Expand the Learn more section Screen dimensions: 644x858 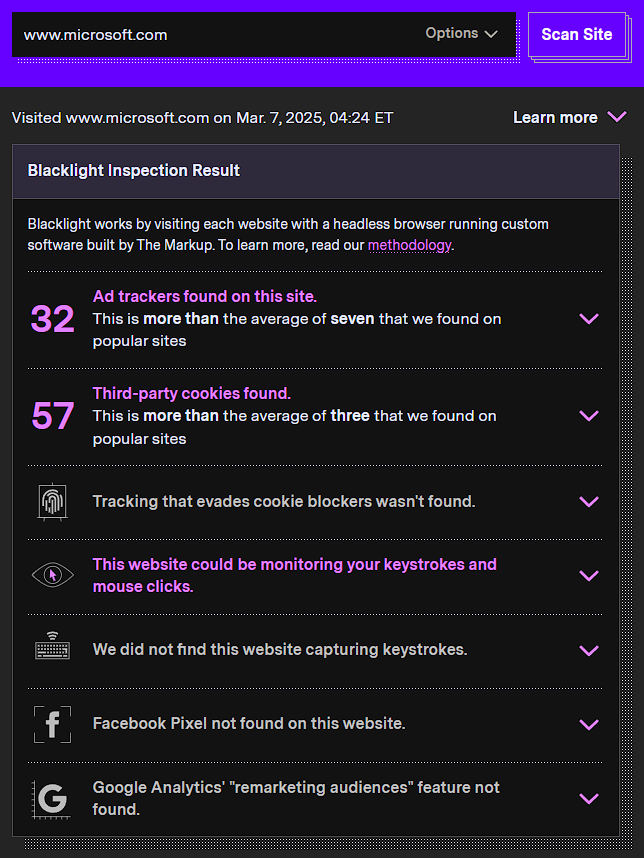click(569, 118)
